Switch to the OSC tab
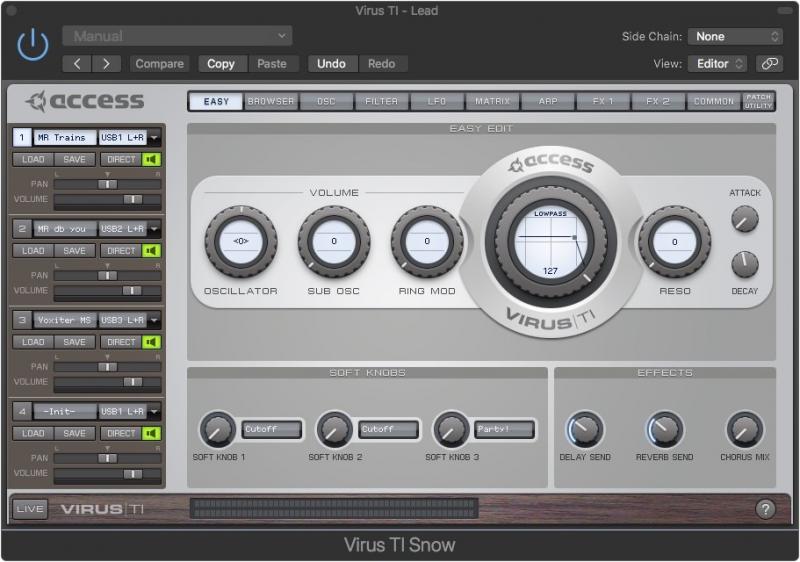The height and width of the screenshot is (562, 800). [326, 101]
